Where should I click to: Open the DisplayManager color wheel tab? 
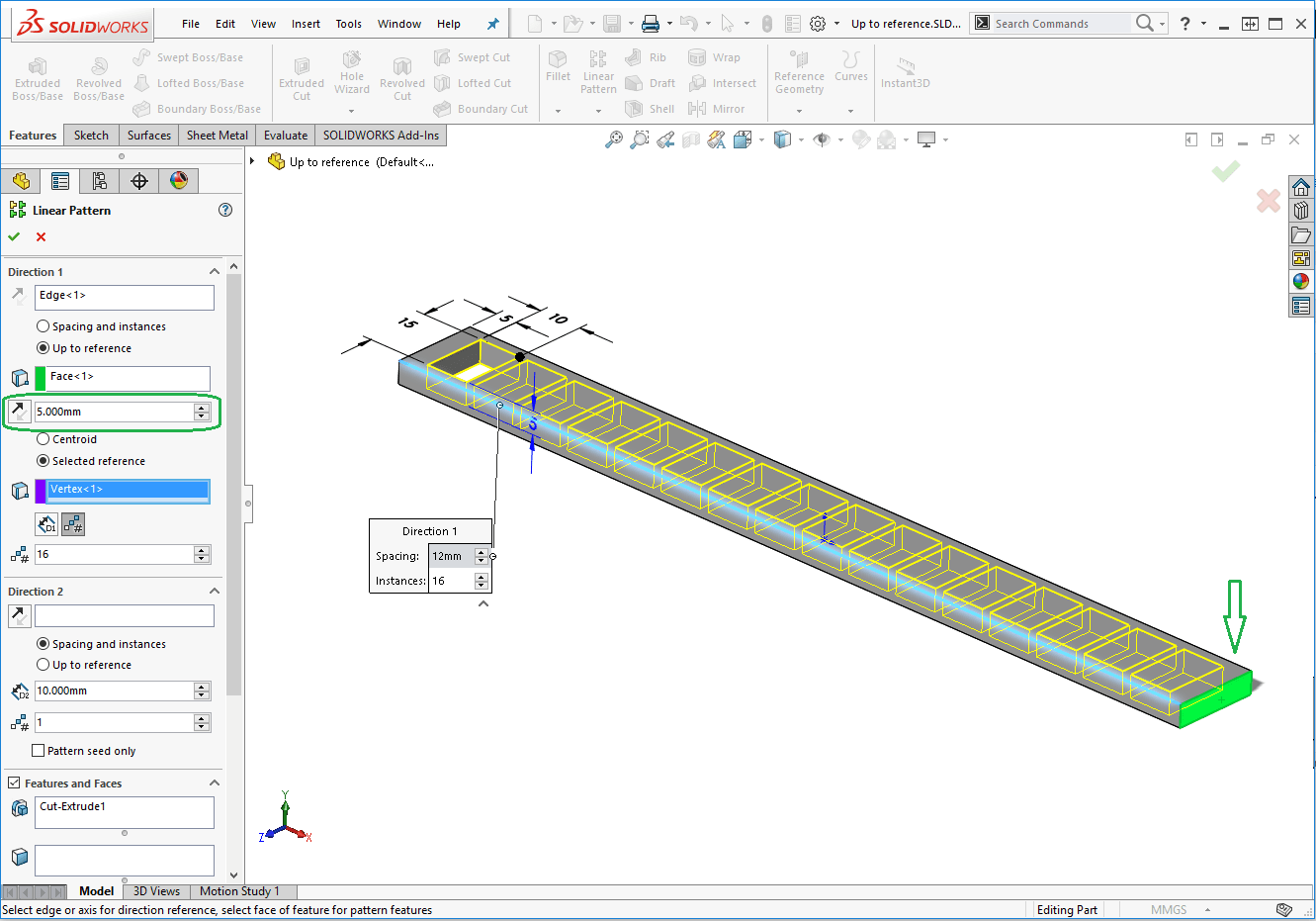pos(179,180)
